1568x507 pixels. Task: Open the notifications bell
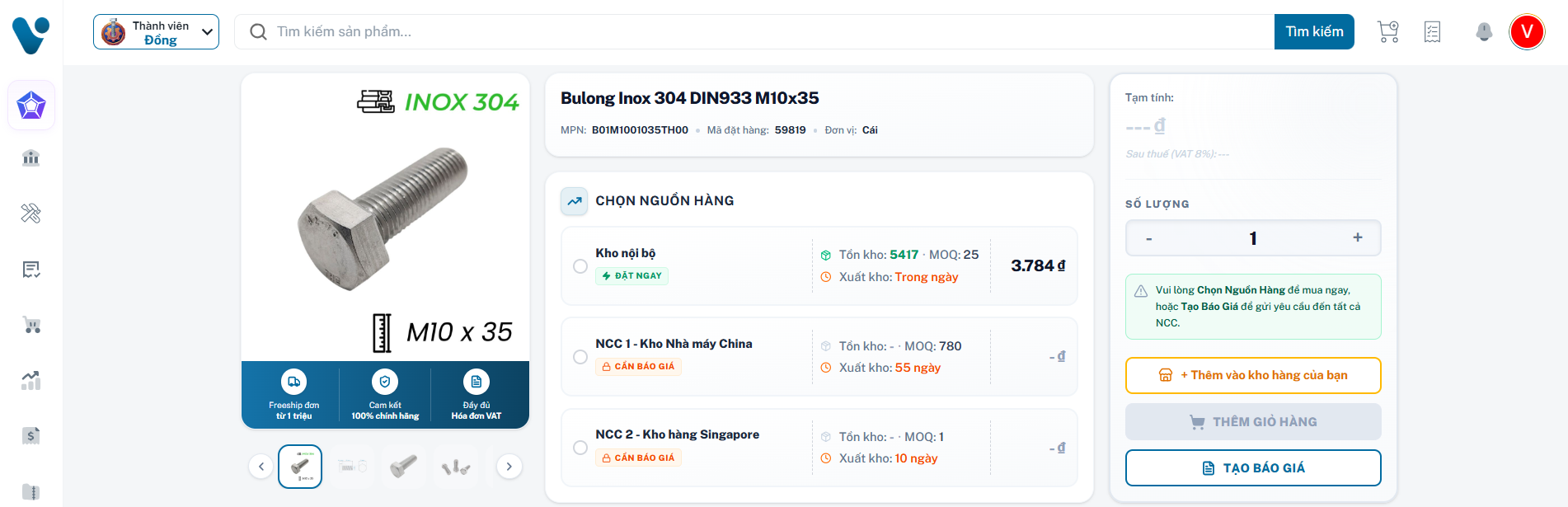pos(1484,31)
